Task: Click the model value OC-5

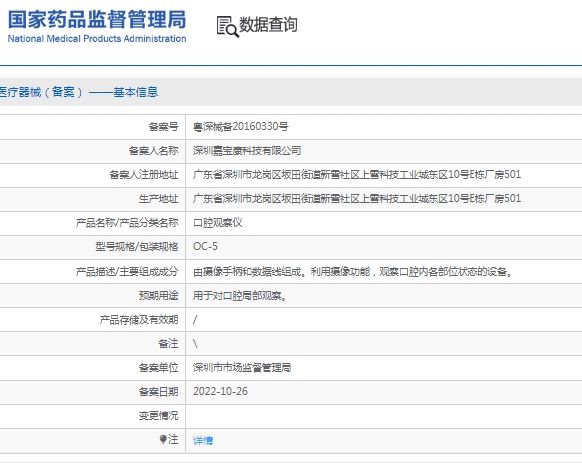Action: pyautogui.click(x=205, y=246)
